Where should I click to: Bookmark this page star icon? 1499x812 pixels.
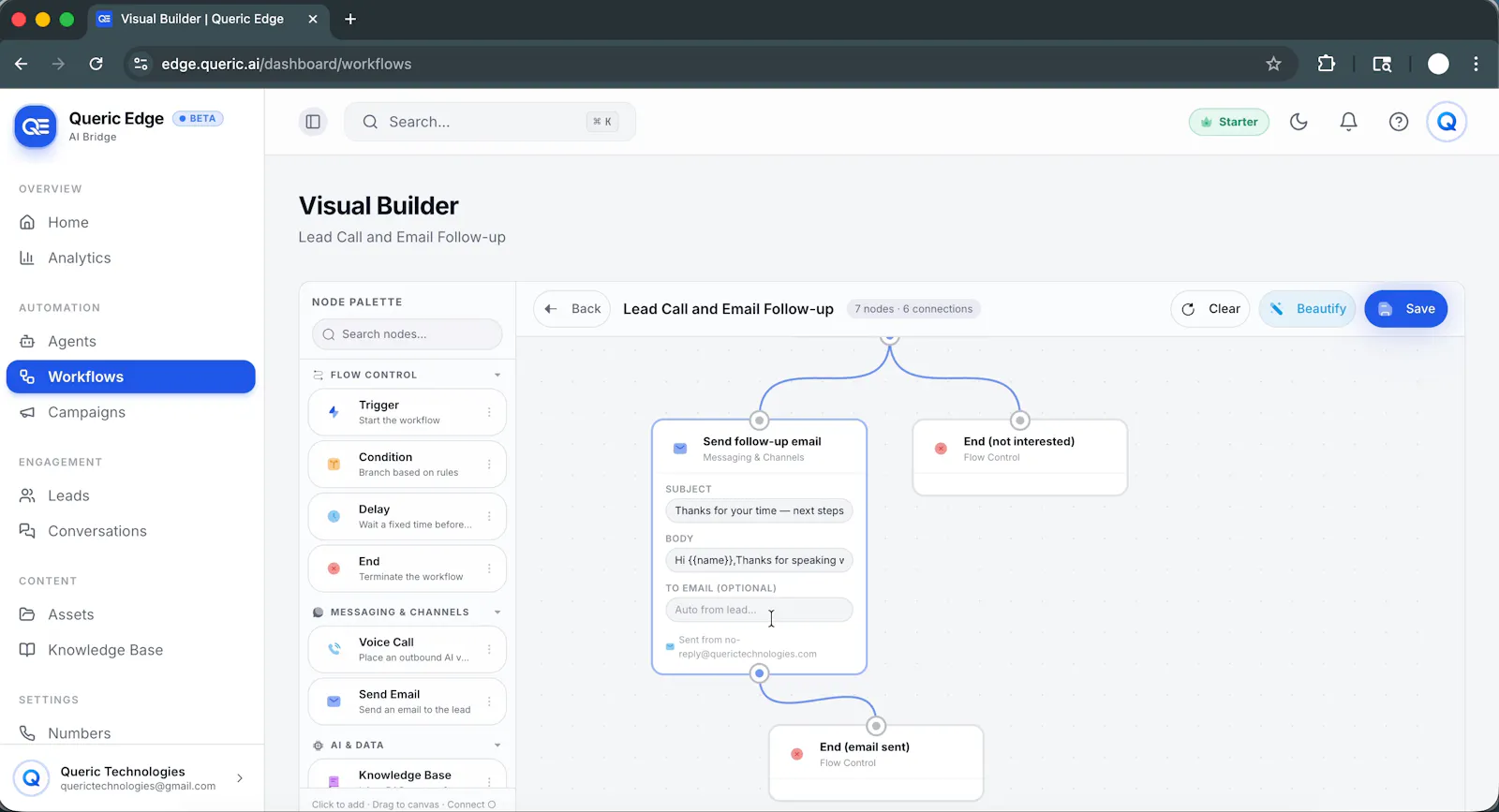pyautogui.click(x=1273, y=64)
